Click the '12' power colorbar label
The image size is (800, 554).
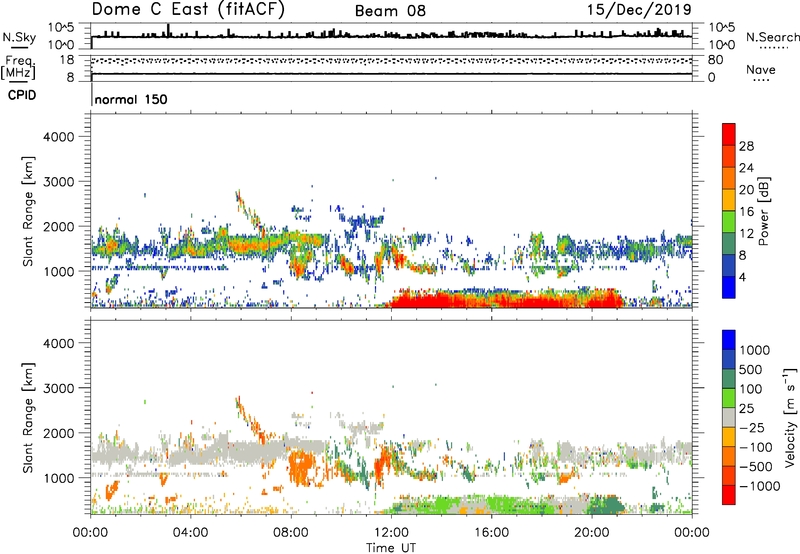point(746,234)
